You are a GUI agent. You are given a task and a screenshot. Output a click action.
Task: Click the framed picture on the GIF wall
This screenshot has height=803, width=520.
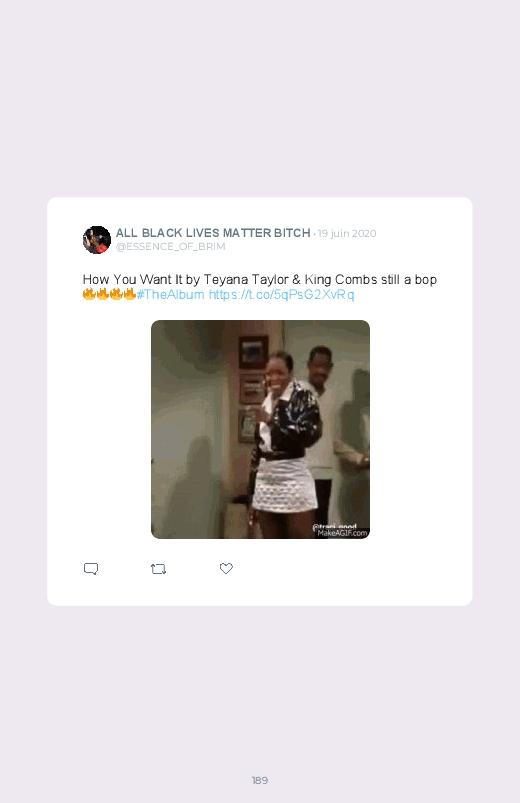coord(253,352)
